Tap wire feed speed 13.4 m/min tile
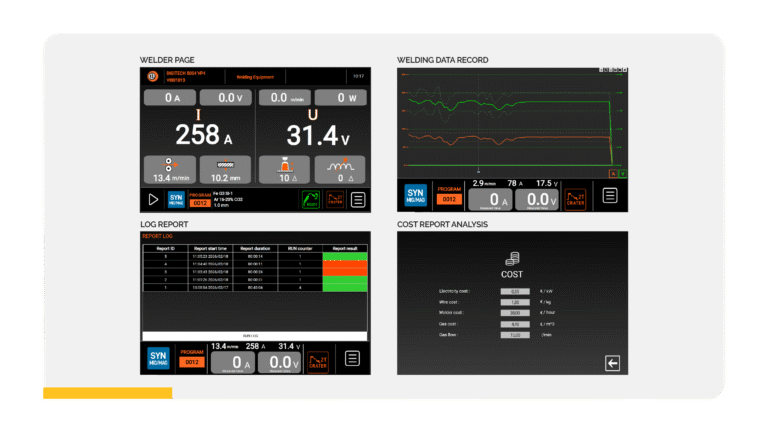This screenshot has width=768, height=432. click(168, 167)
